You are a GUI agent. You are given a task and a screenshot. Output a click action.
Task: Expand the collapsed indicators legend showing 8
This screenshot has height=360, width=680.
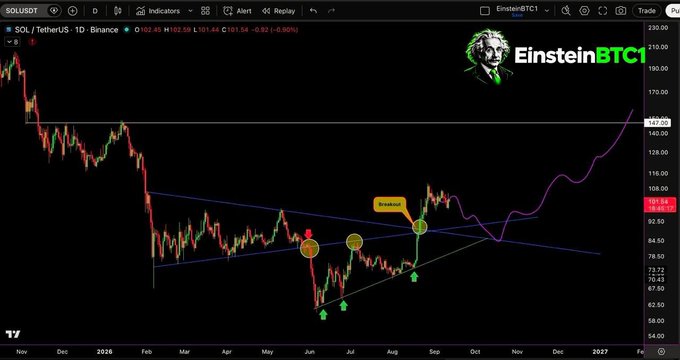coord(12,42)
